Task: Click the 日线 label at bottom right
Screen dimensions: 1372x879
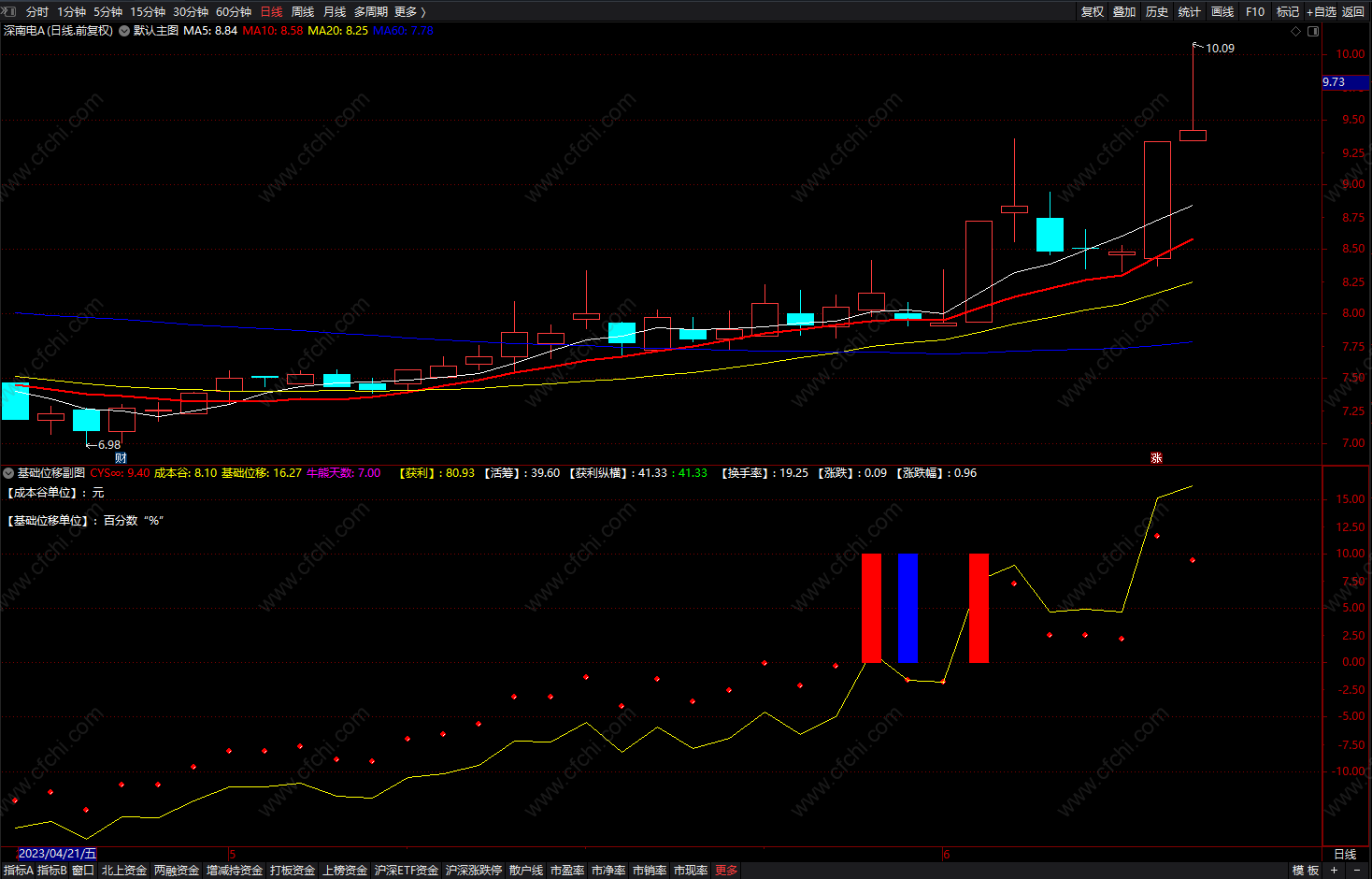Action: pos(1345,854)
